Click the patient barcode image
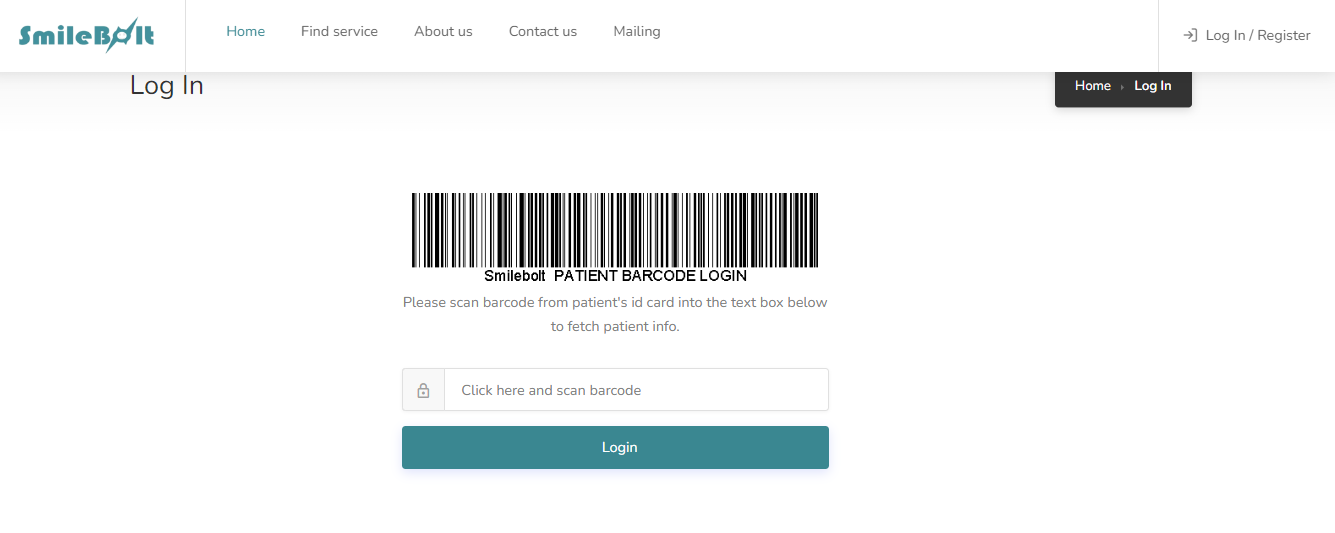This screenshot has width=1335, height=533. (x=615, y=231)
